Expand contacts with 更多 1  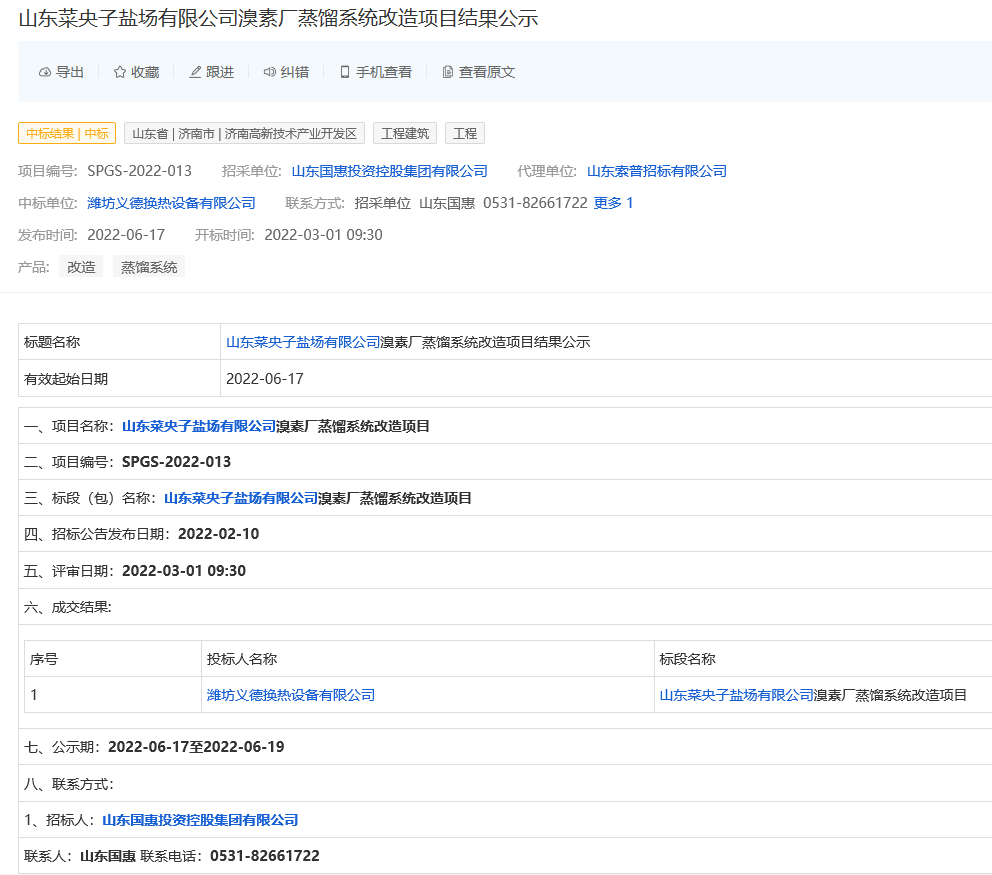614,203
